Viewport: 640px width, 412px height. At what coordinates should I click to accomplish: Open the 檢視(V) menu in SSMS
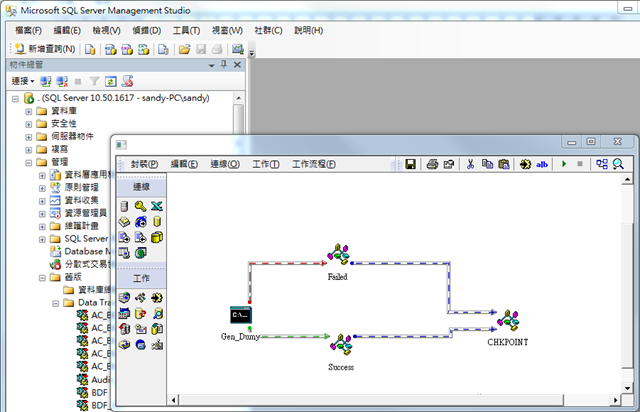click(x=107, y=31)
